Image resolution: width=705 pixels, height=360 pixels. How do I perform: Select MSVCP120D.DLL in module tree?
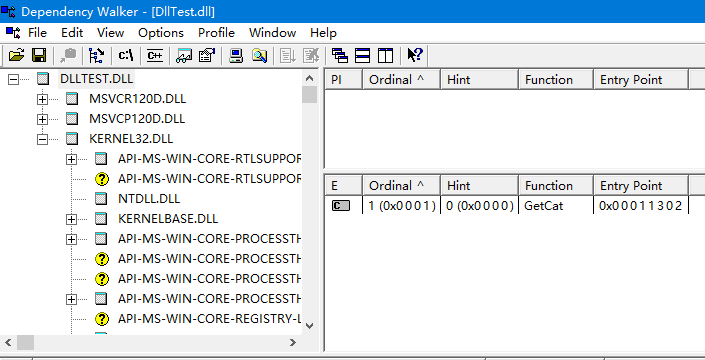137,119
